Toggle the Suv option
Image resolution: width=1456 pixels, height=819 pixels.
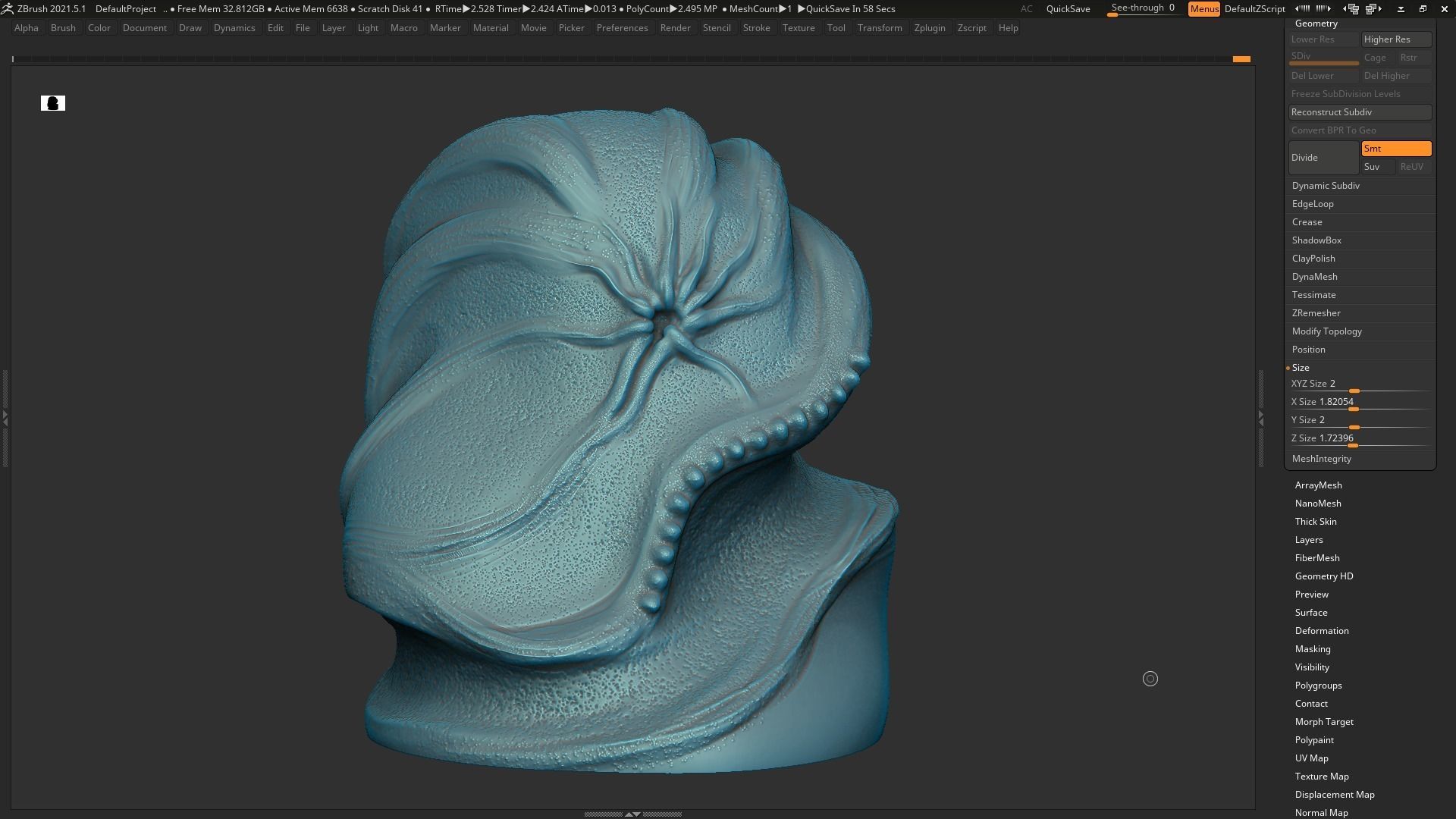coord(1378,167)
